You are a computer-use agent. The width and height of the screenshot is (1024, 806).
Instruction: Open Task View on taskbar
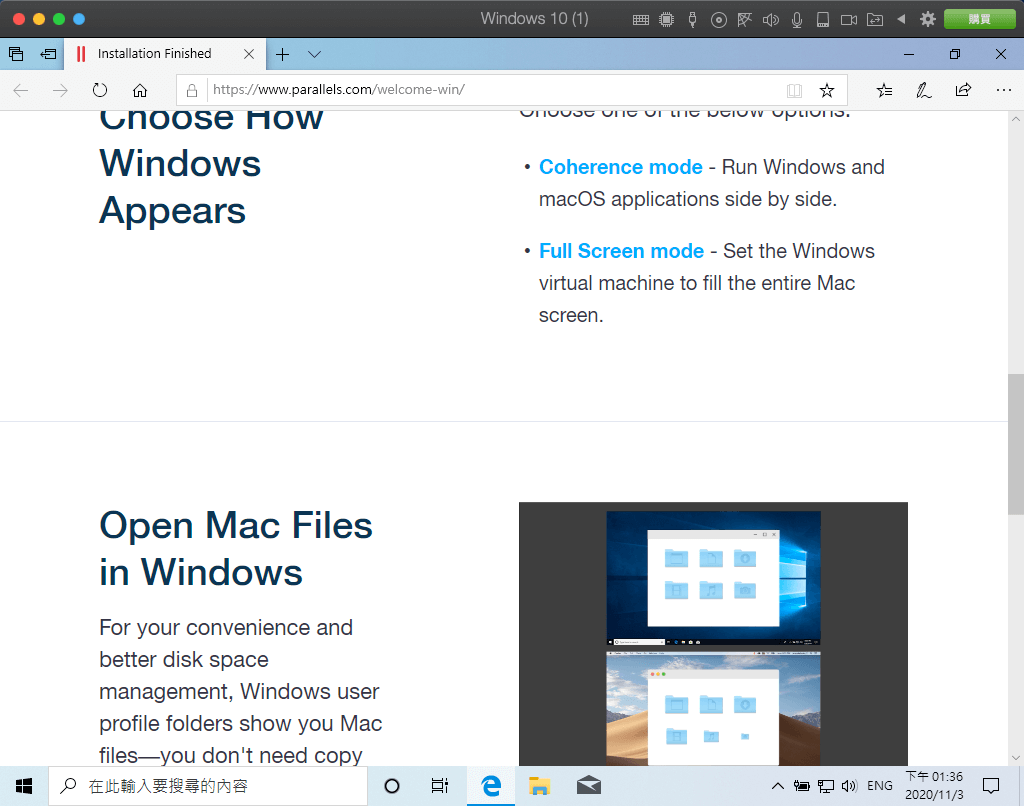pyautogui.click(x=440, y=786)
